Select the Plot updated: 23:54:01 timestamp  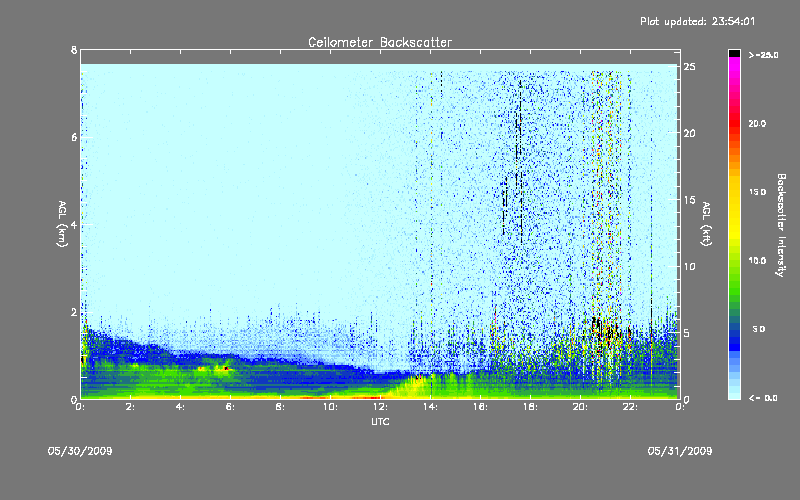[697, 21]
